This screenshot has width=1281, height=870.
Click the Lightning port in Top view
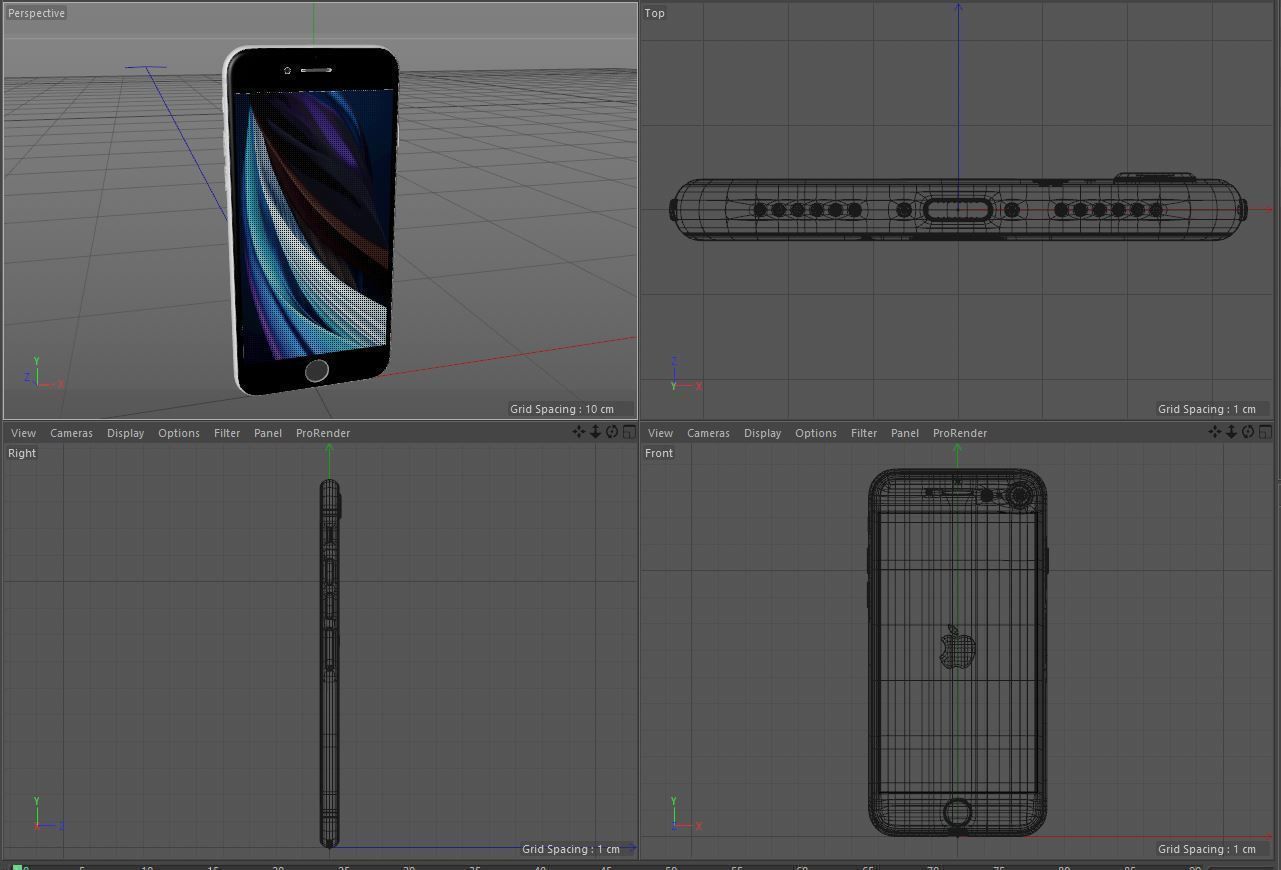958,210
